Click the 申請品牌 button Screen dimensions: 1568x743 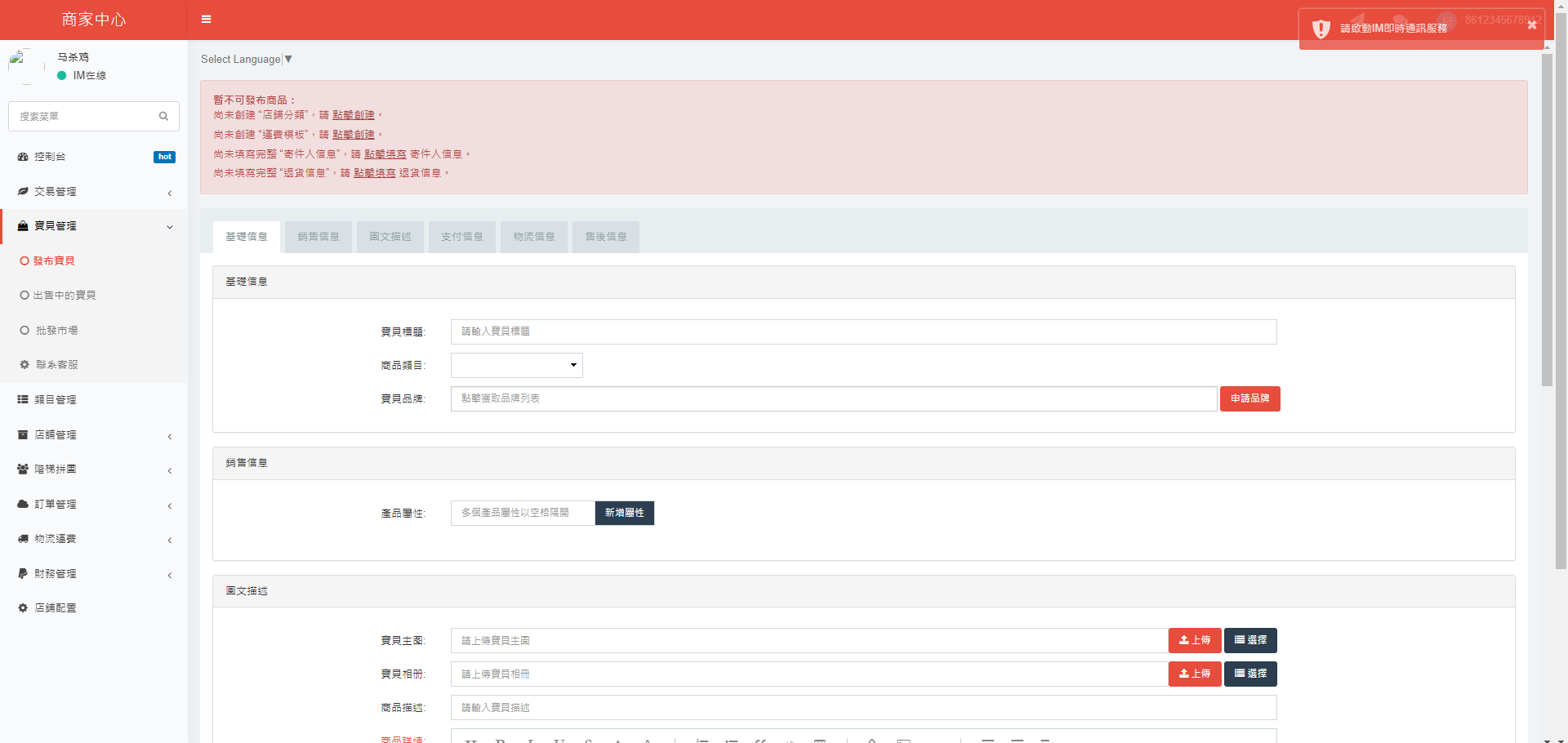pyautogui.click(x=1249, y=399)
